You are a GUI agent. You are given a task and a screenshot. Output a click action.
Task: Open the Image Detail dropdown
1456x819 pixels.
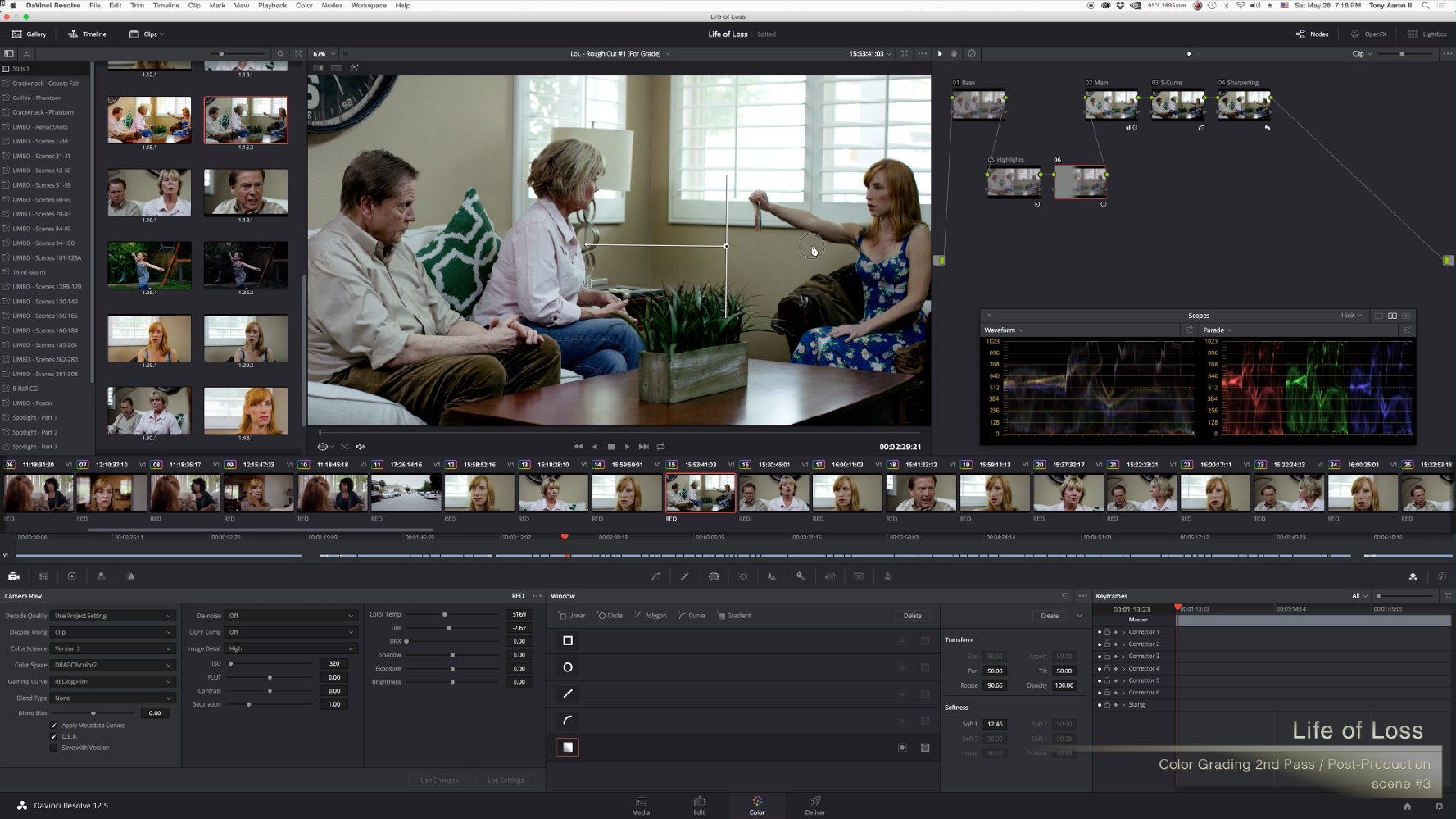[291, 648]
